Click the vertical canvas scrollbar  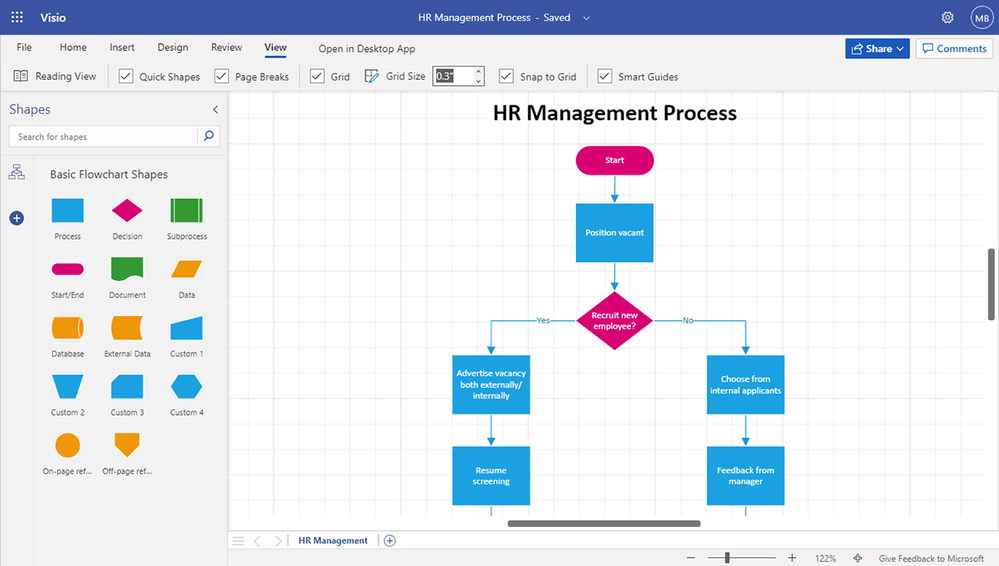click(991, 284)
